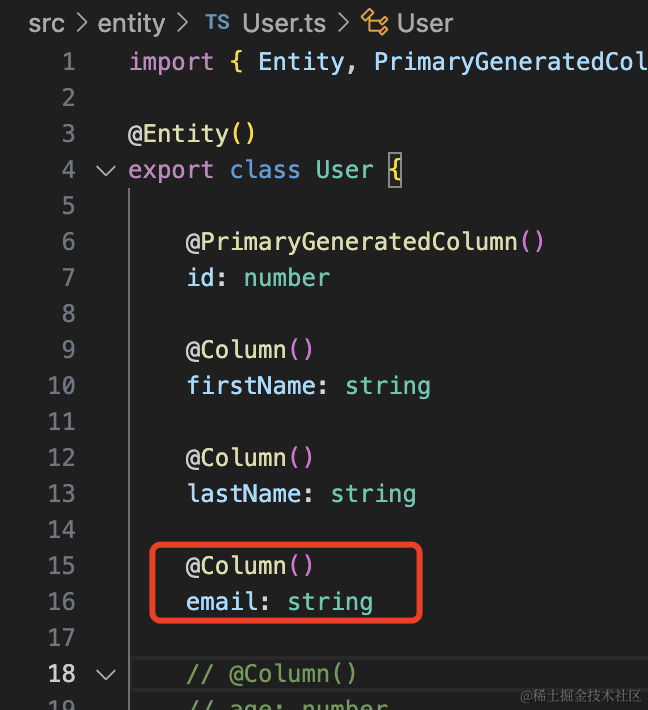Open the src breadcrumb folder
The width and height of the screenshot is (648, 710).
(46, 23)
